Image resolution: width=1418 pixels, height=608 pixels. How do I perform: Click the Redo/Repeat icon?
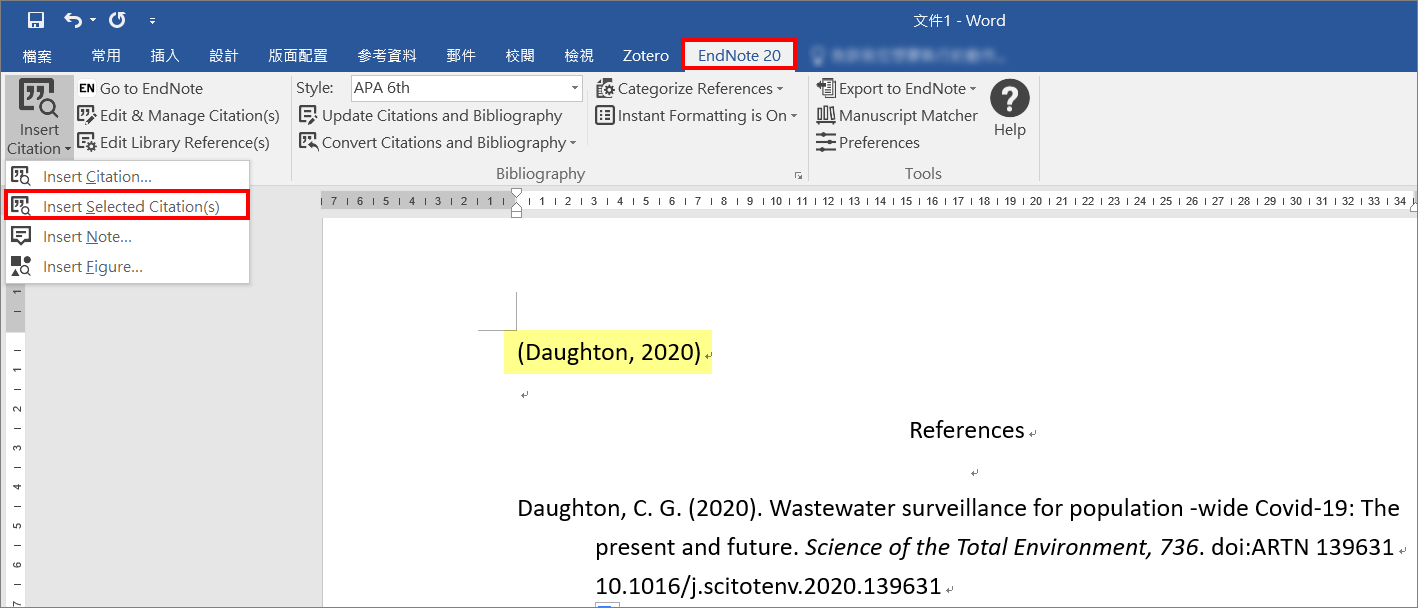117,20
